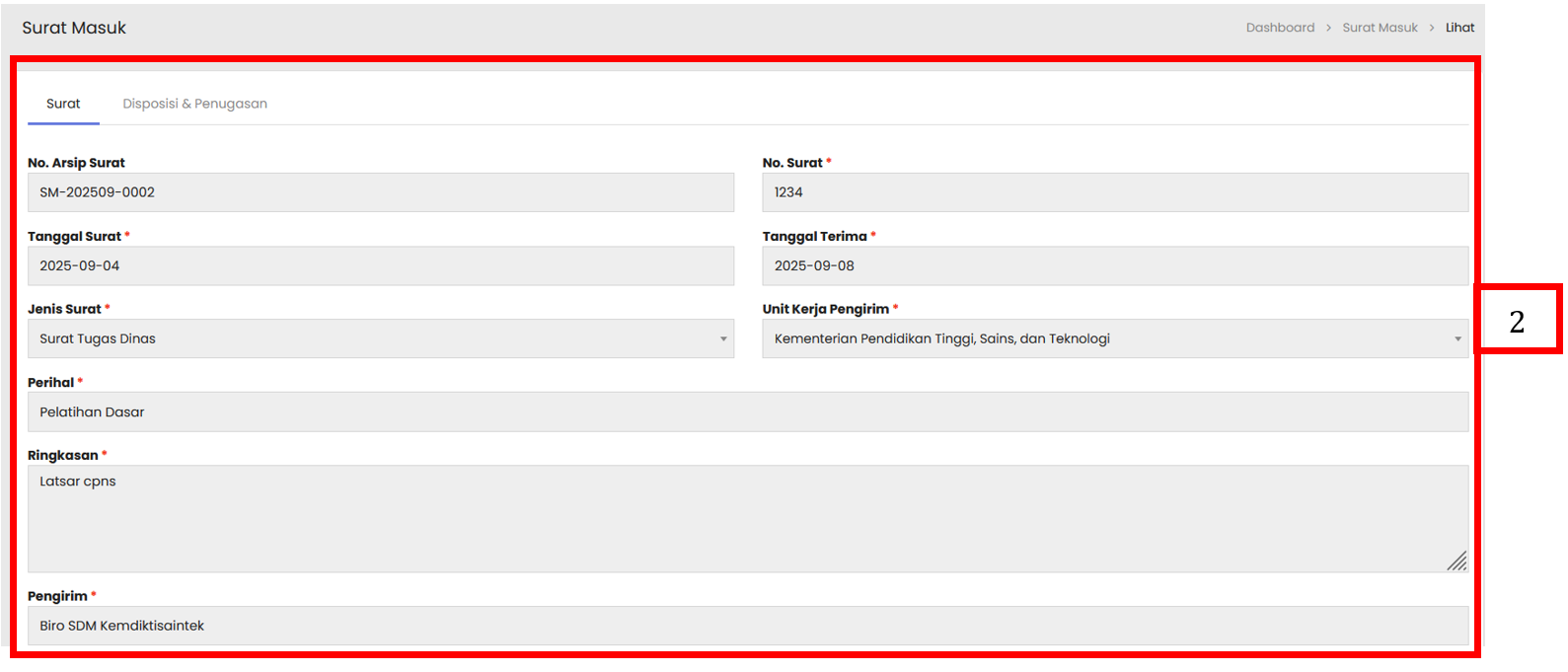Click the Surat Masuk page heading
Image resolution: width=1568 pixels, height=672 pixels.
(x=74, y=28)
